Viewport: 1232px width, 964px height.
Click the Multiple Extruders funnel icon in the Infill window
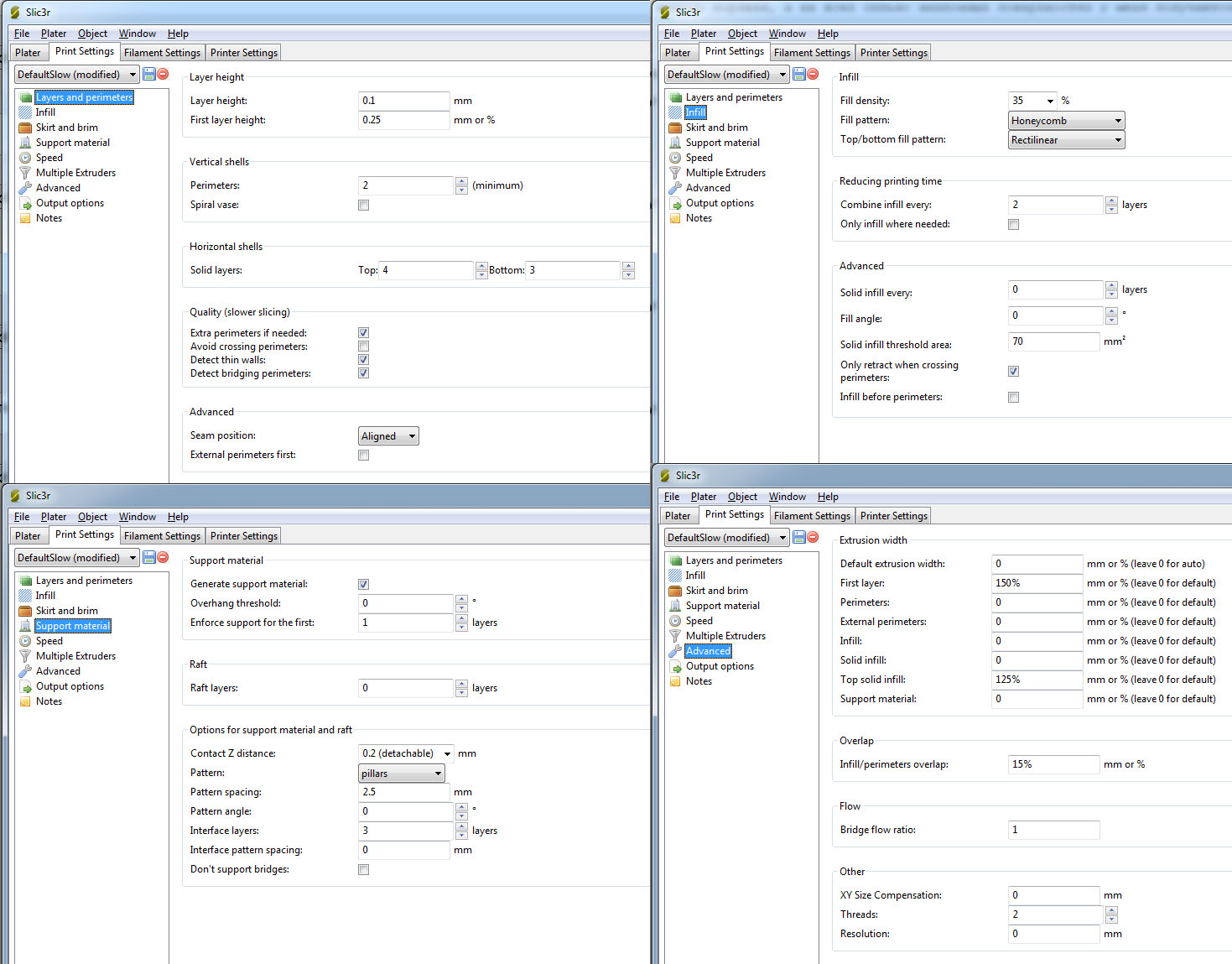(x=675, y=173)
